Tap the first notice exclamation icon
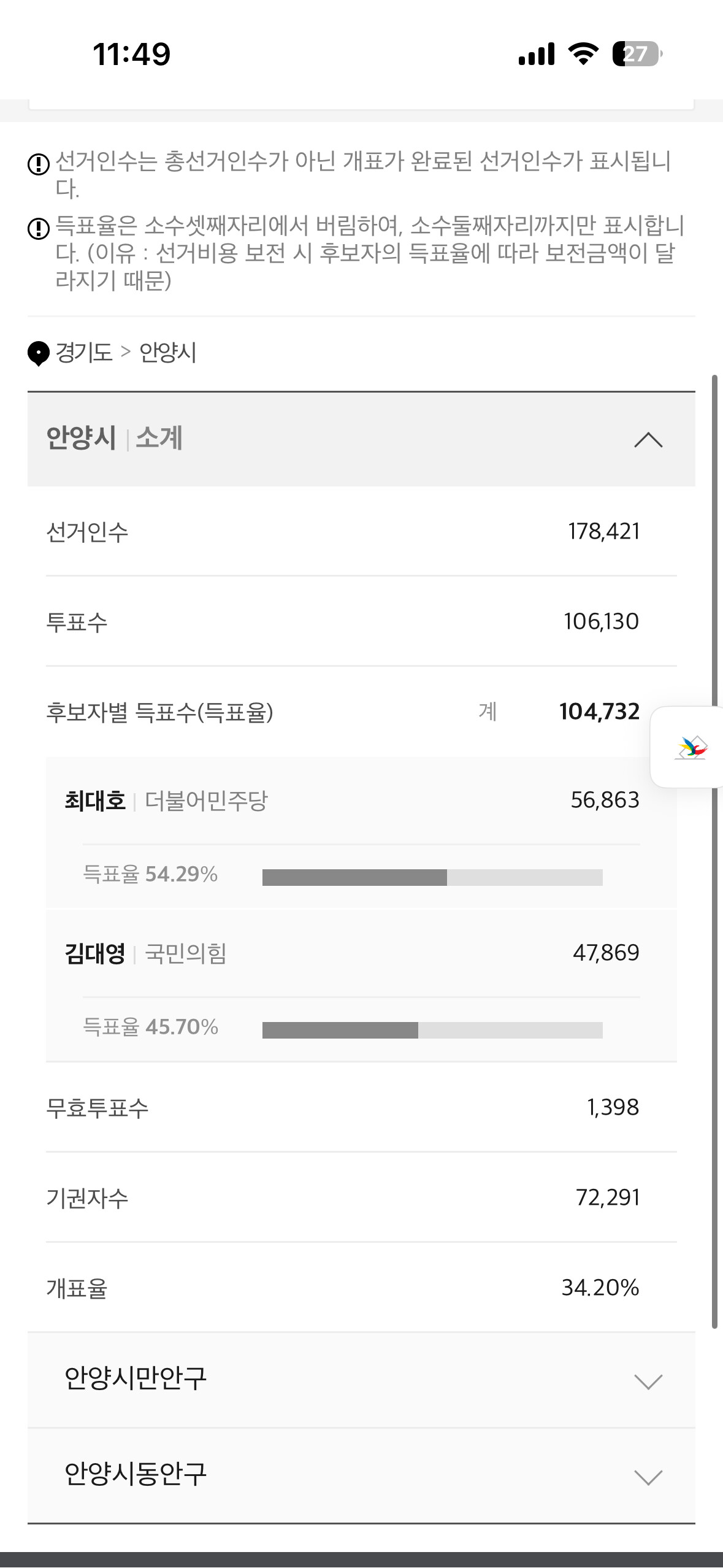723x1568 pixels. [x=39, y=164]
